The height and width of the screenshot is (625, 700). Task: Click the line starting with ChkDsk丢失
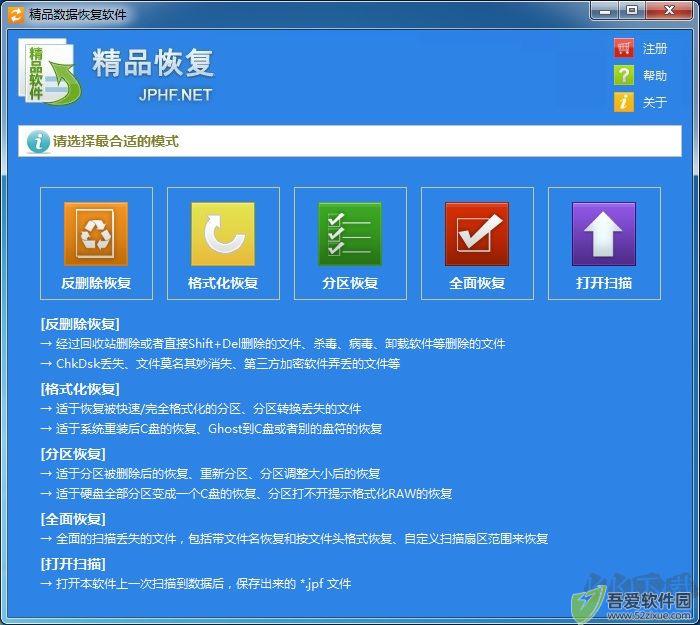click(x=220, y=364)
